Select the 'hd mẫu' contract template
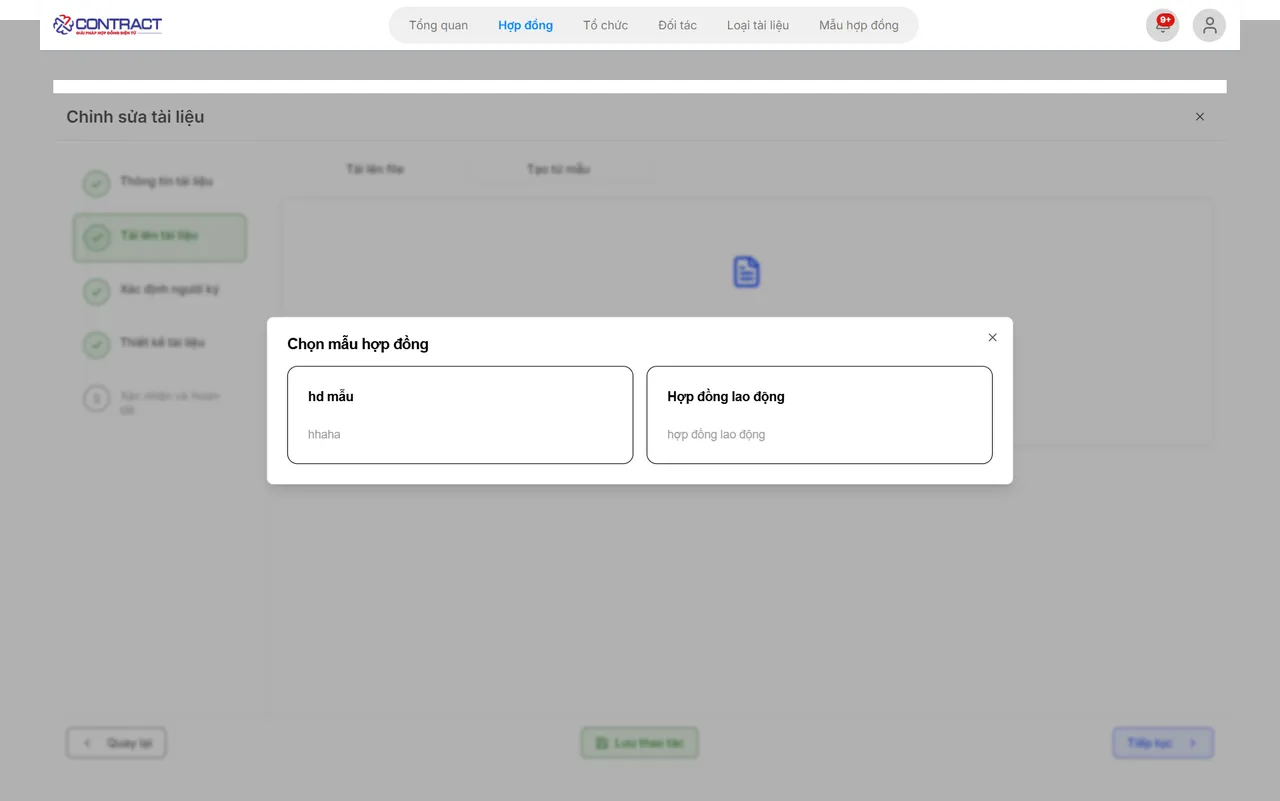The image size is (1280, 801). pyautogui.click(x=460, y=414)
